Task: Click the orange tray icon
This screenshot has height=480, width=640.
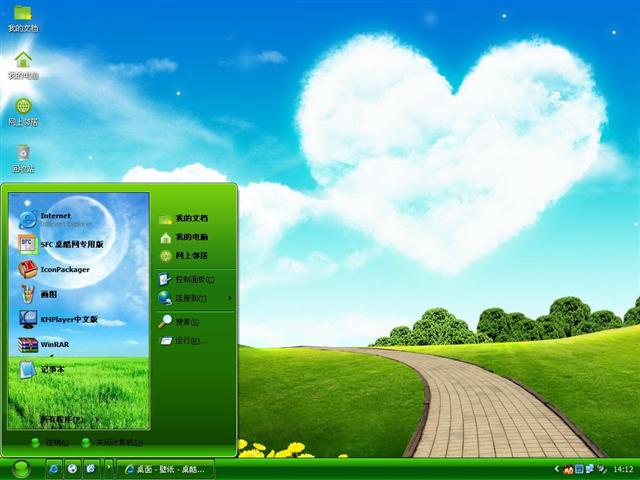Action: click(568, 470)
